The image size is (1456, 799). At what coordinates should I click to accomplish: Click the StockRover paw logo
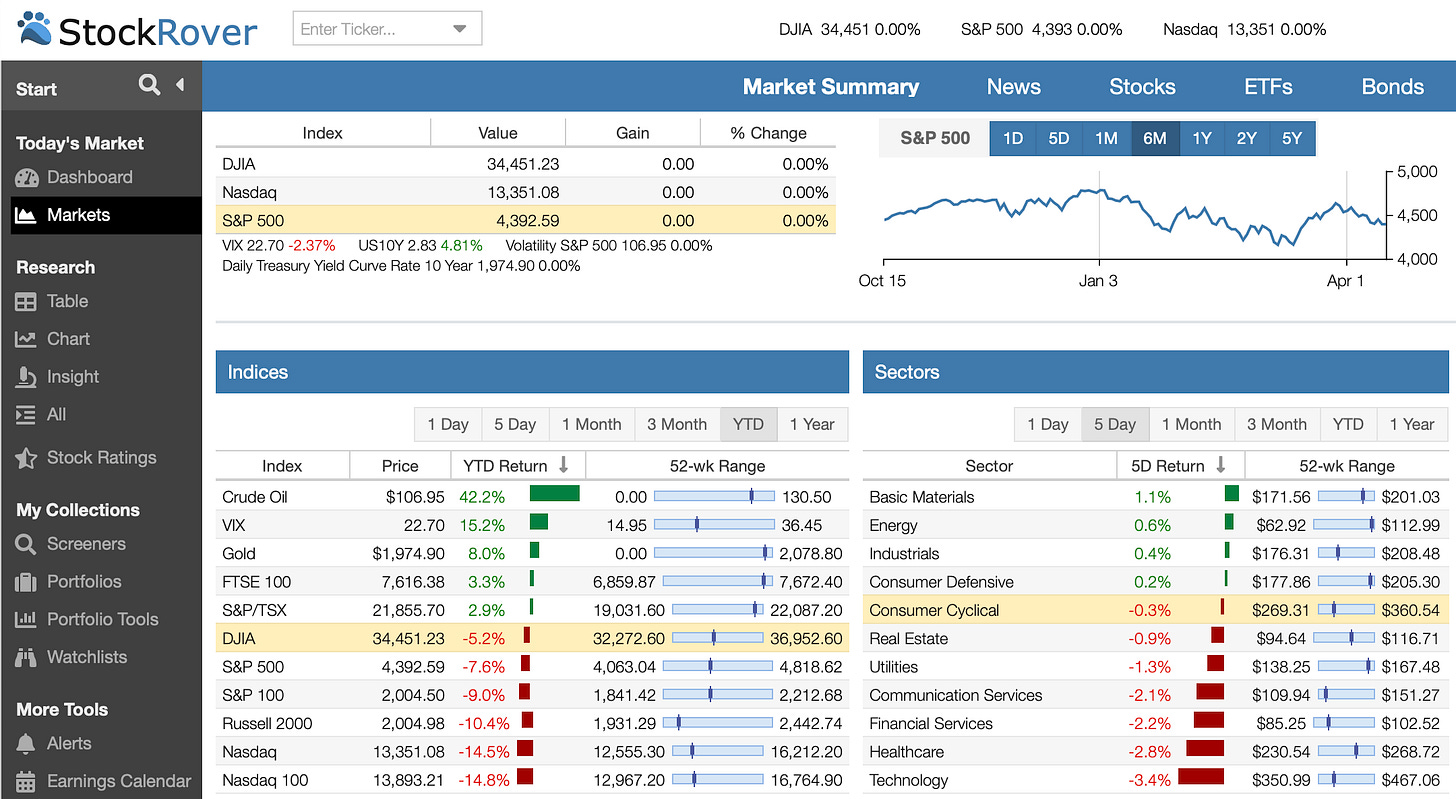coord(35,29)
